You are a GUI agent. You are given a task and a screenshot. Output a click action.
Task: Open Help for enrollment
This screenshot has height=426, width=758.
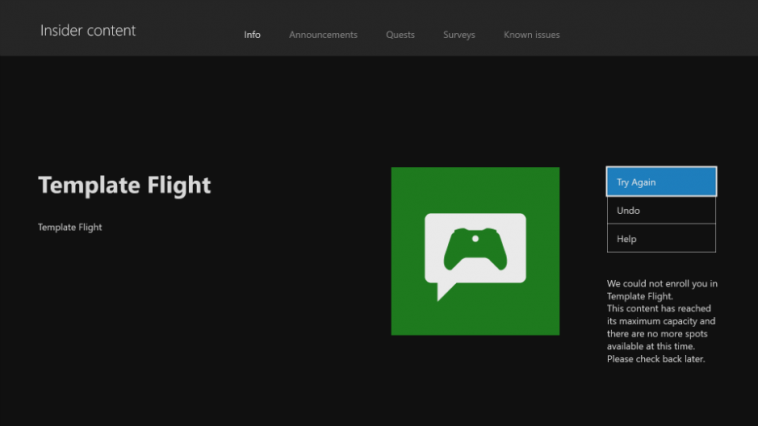pyautogui.click(x=661, y=238)
